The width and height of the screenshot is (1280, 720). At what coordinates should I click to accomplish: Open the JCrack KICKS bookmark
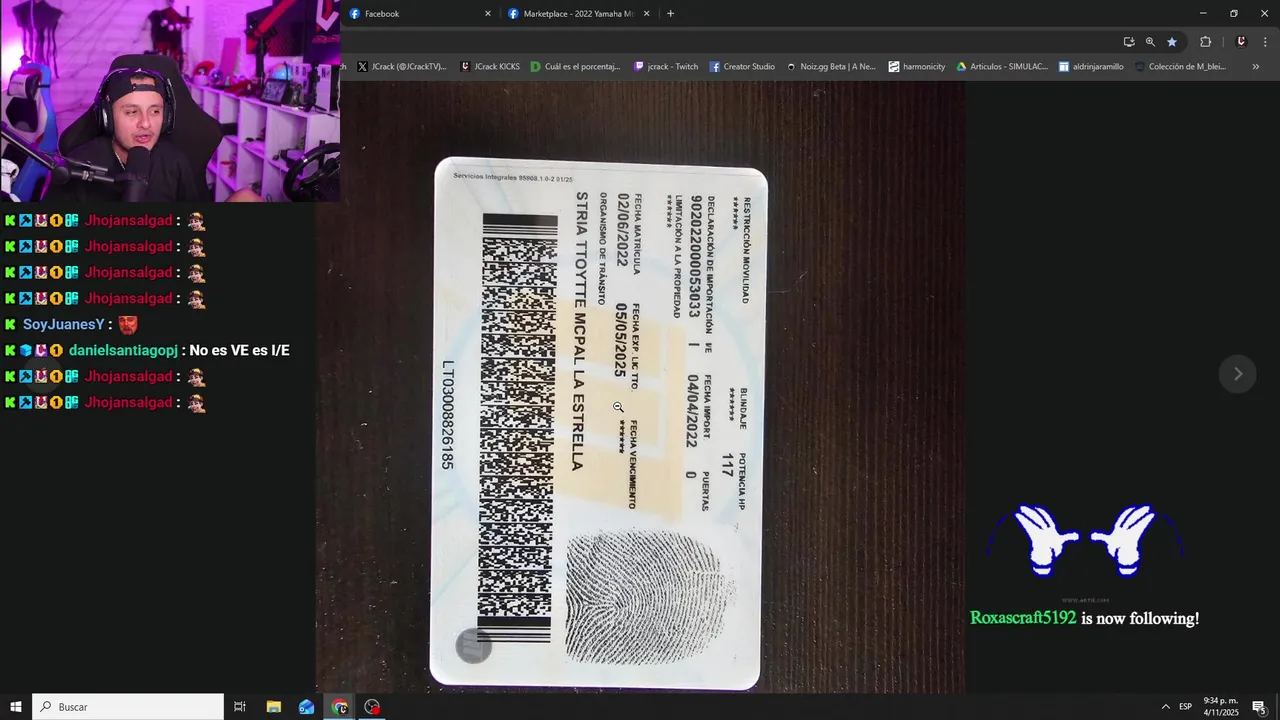(490, 67)
